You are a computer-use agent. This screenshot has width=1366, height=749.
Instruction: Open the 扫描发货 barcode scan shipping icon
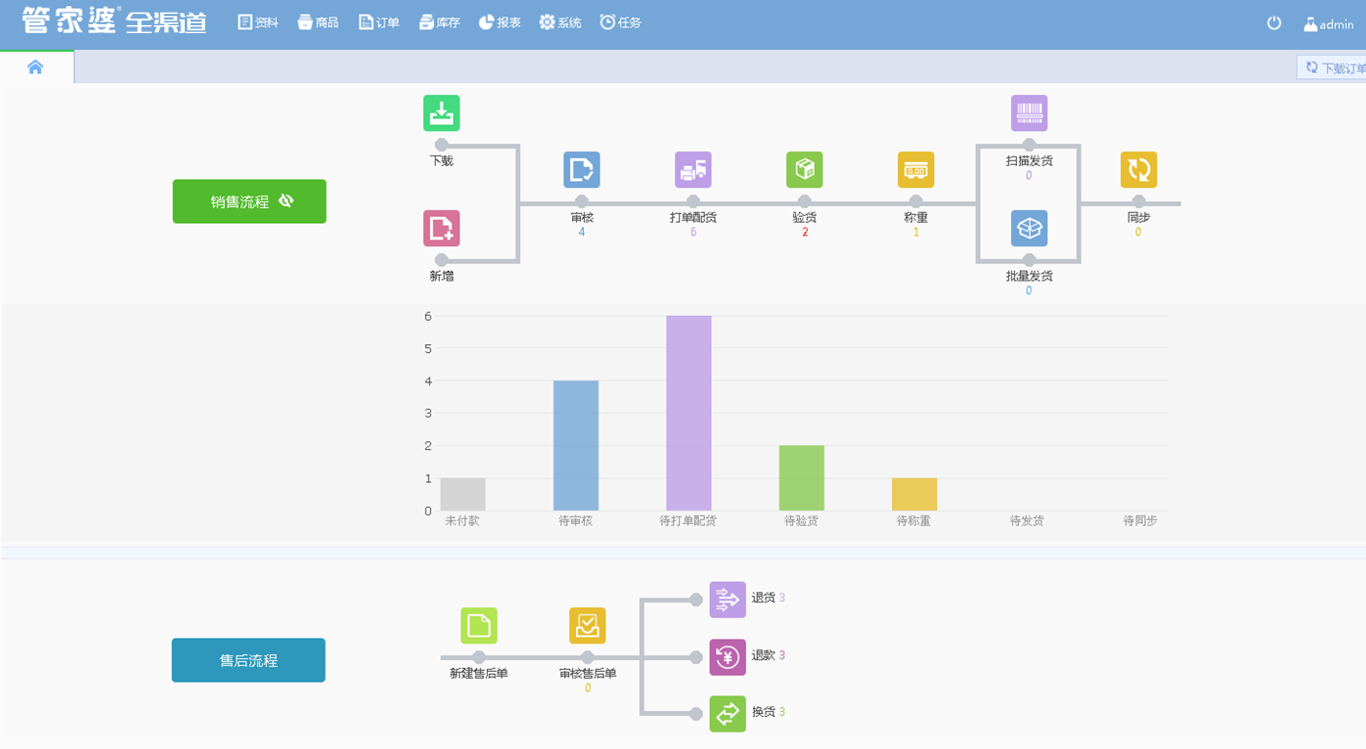point(1029,113)
